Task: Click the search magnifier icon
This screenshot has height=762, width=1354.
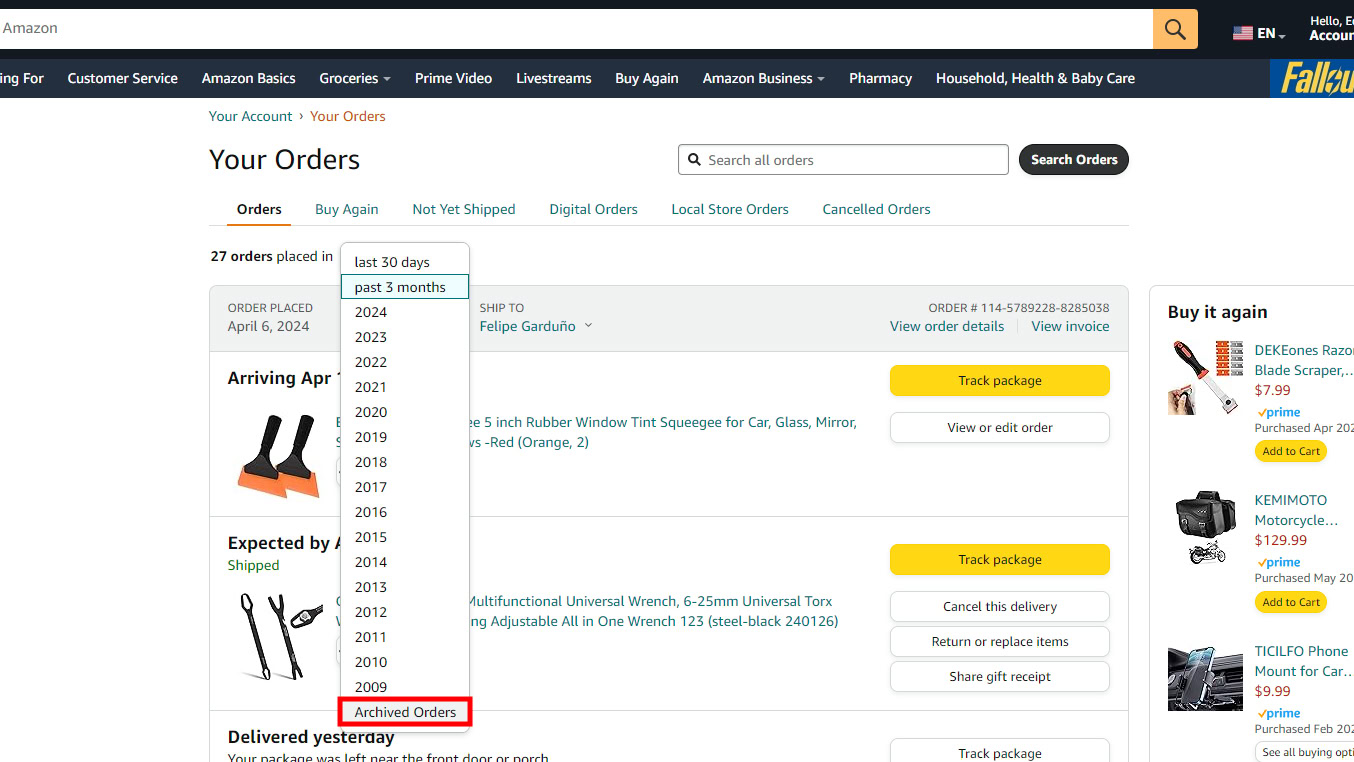Action: 1174,28
